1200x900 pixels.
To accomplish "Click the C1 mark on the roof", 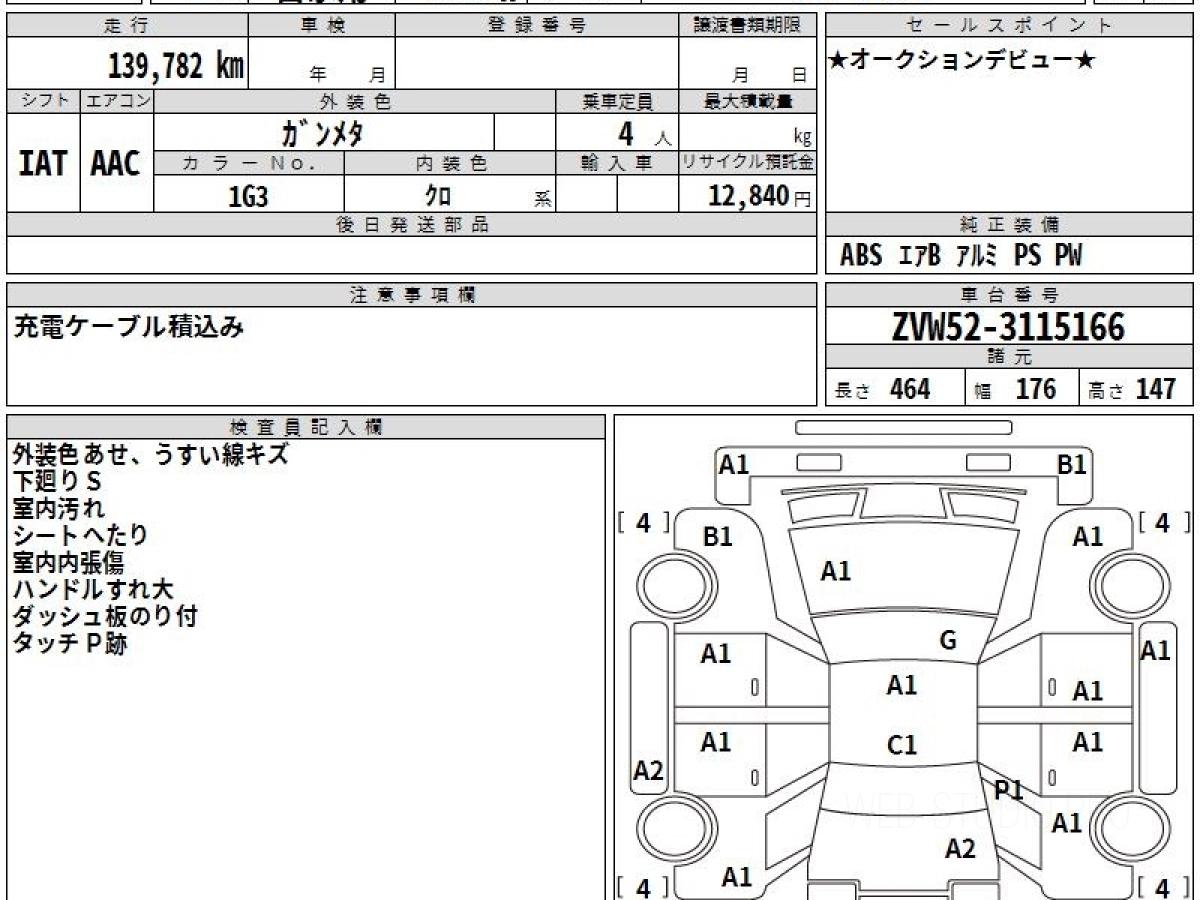I will [902, 745].
